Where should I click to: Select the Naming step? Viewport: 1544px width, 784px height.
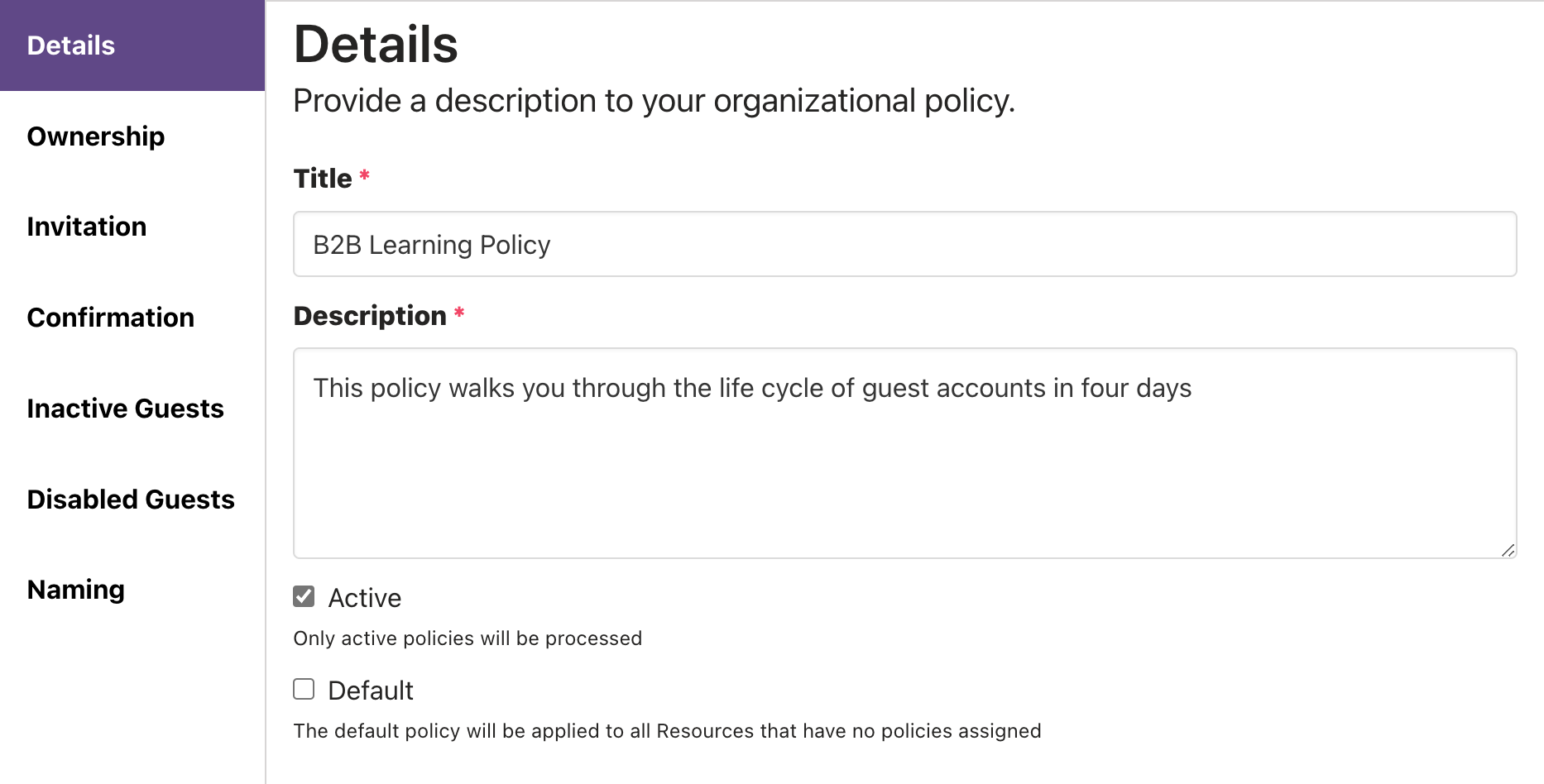pos(75,589)
